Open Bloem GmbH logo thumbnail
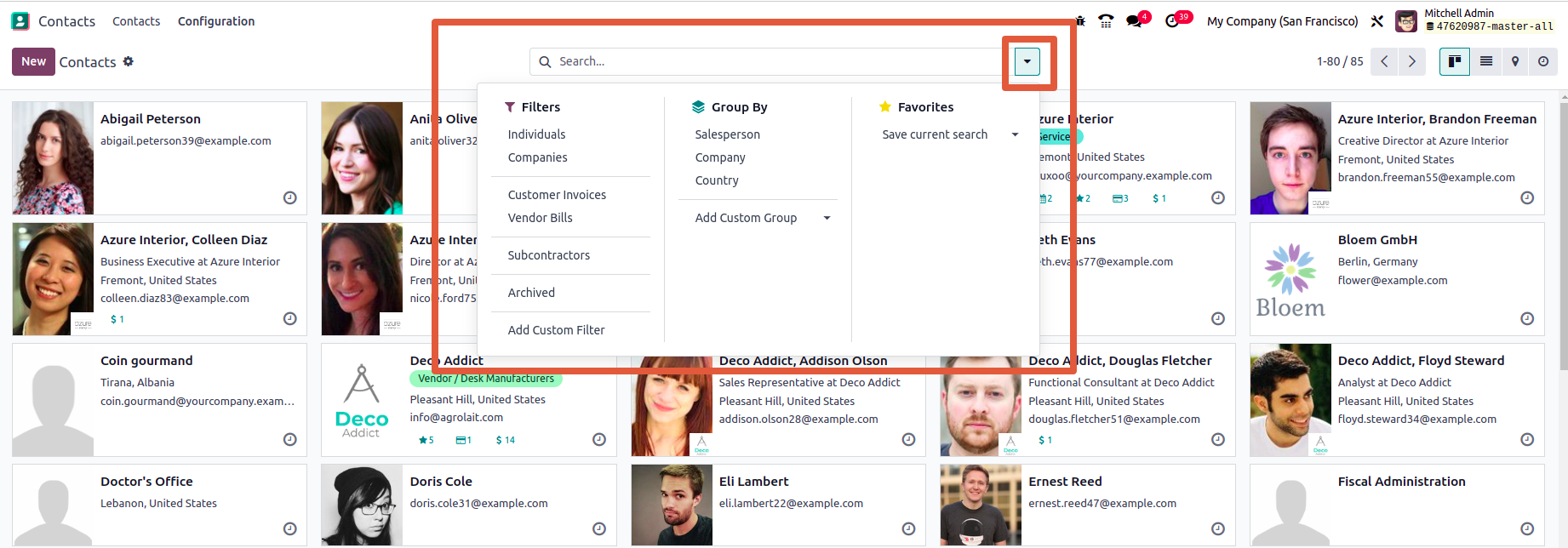The height and width of the screenshot is (548, 1568). (1290, 279)
